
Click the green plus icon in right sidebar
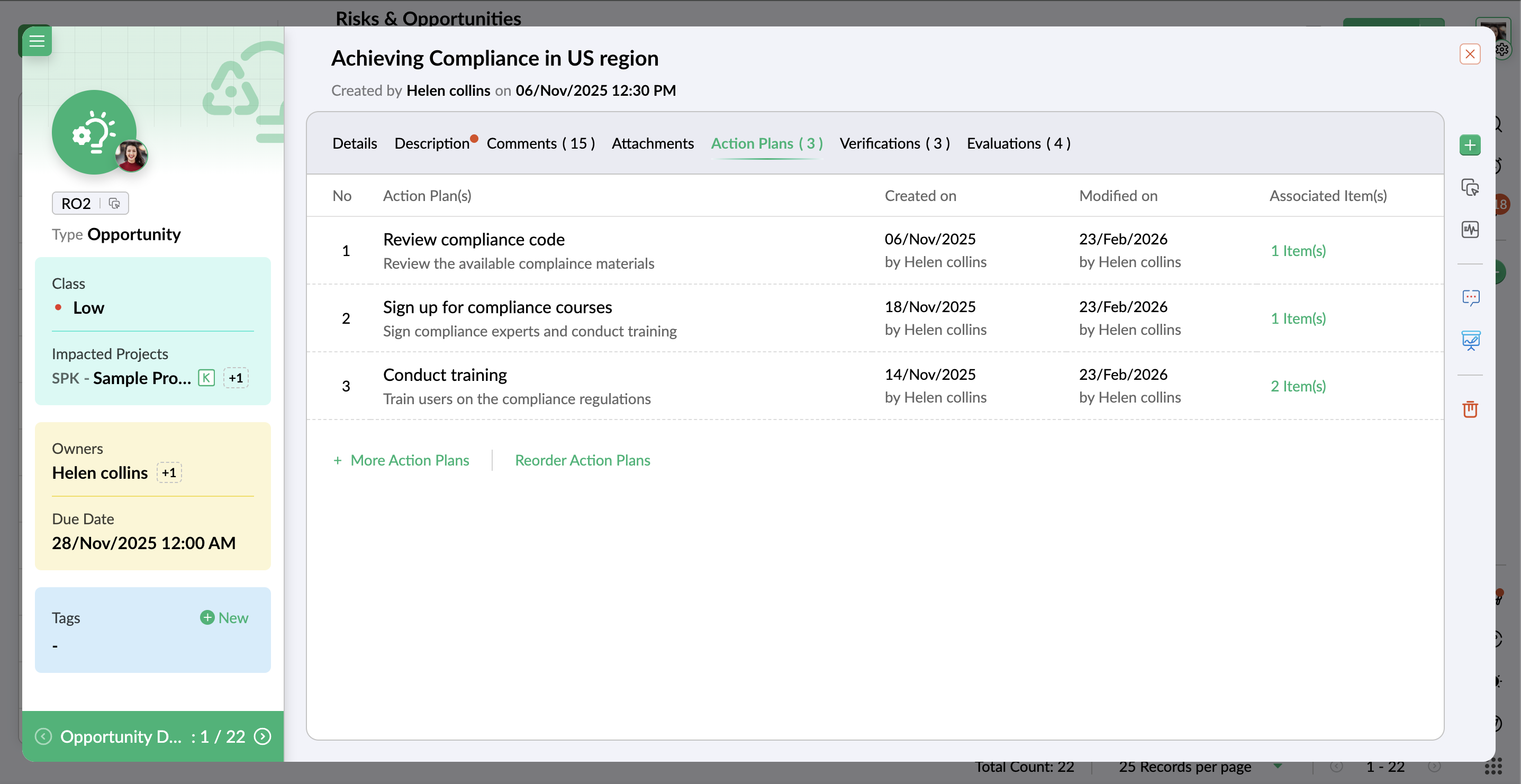click(x=1470, y=144)
